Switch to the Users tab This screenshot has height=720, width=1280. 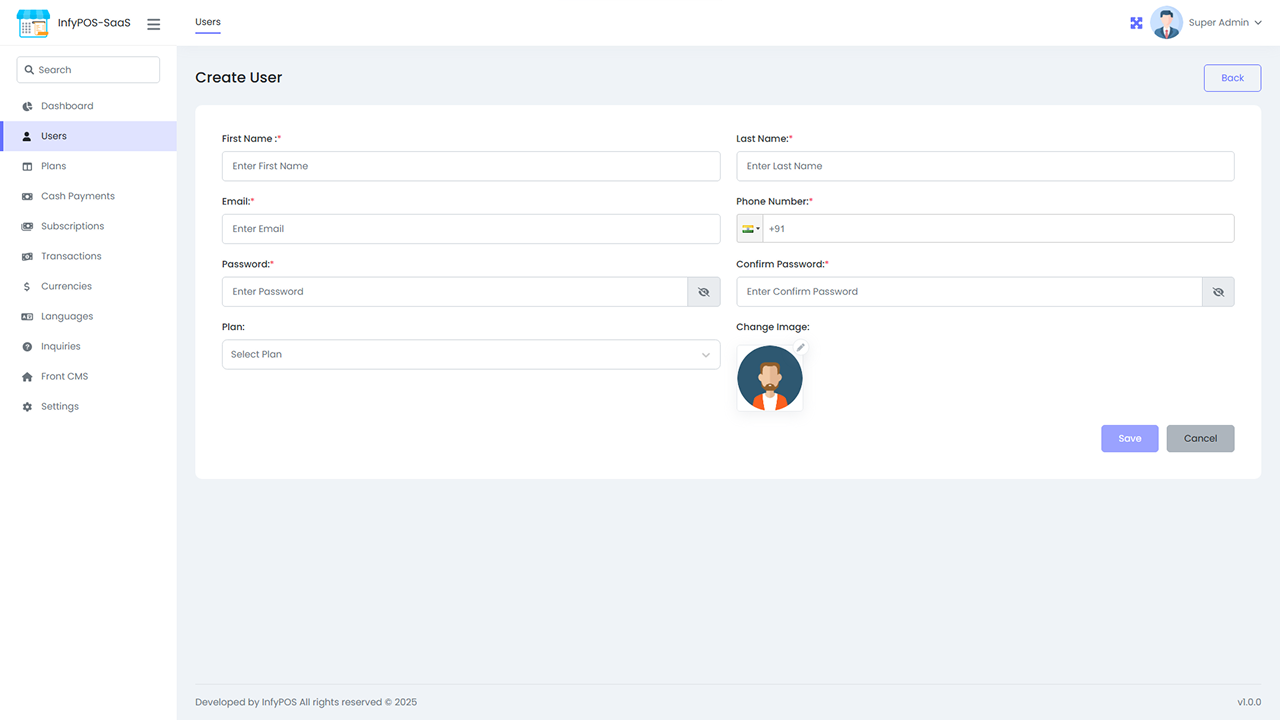pos(207,22)
